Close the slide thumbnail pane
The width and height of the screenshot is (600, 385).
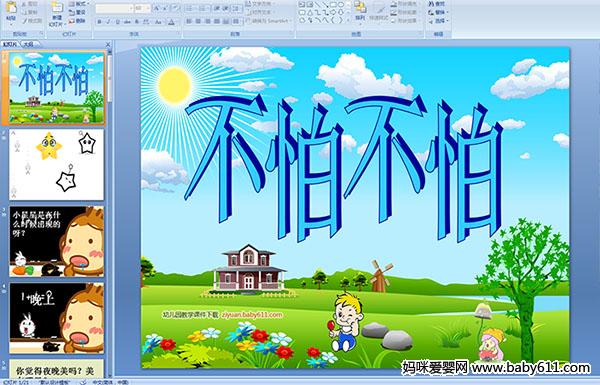(x=108, y=44)
